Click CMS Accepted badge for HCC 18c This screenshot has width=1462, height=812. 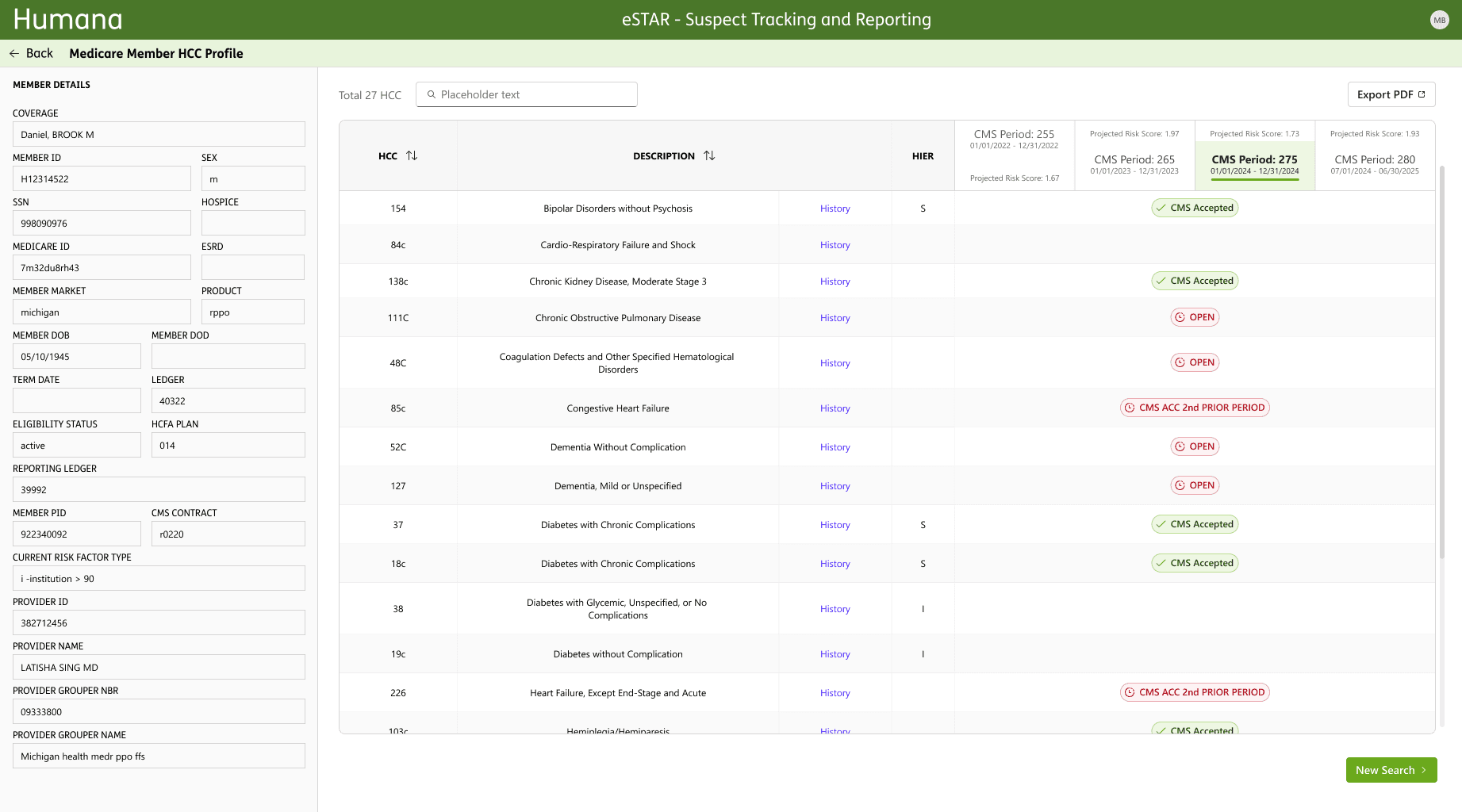click(x=1195, y=563)
